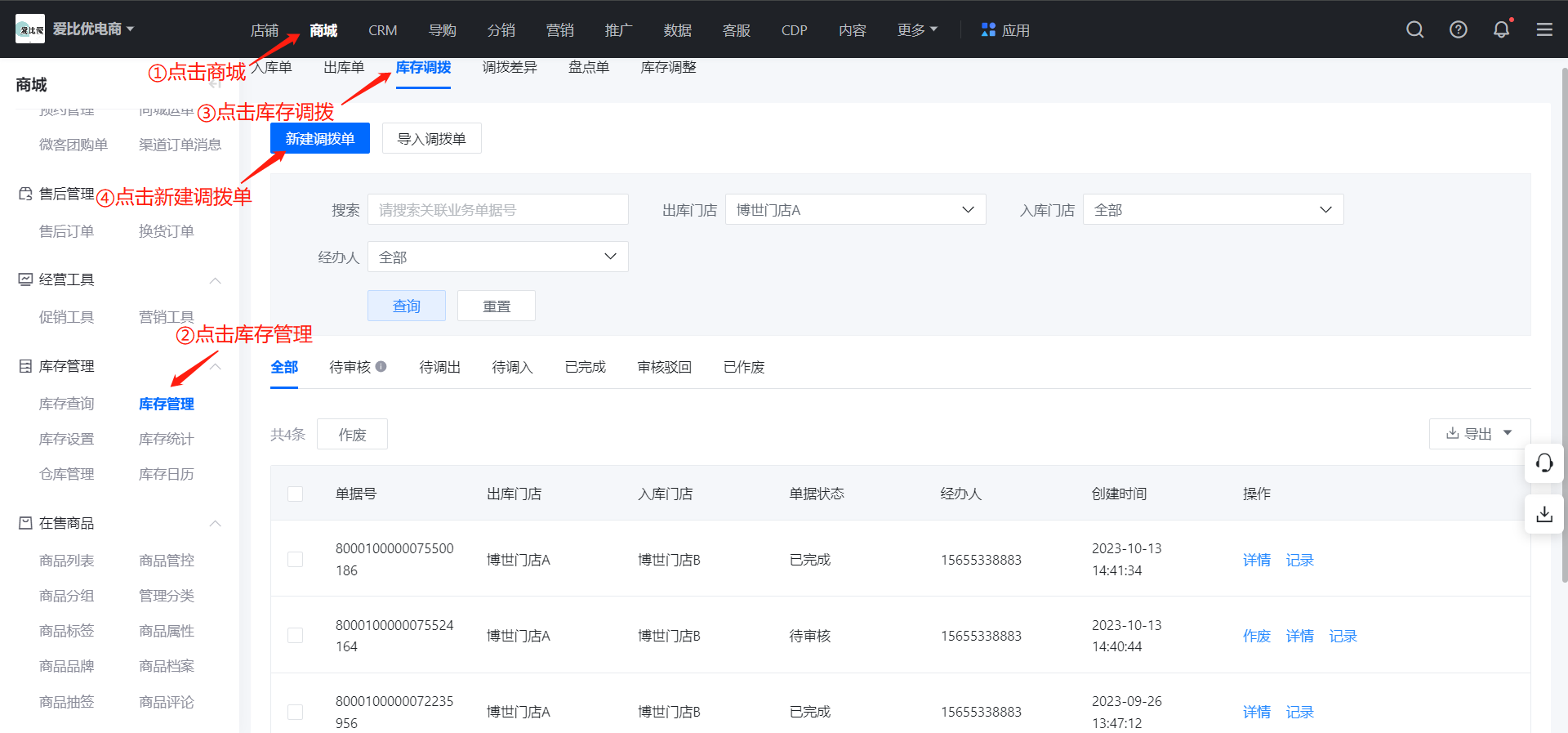1568x733 pixels.
Task: Click the 重置 button
Action: [x=497, y=306]
